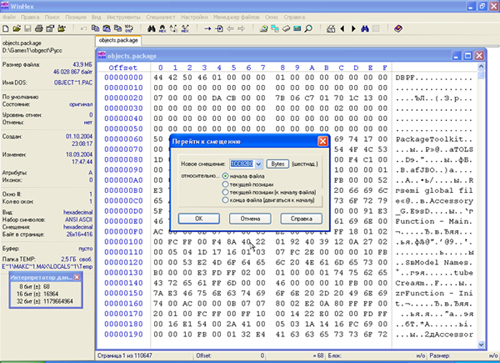500x363 pixels.
Task: Open the Файл menu
Action: (x=9, y=17)
